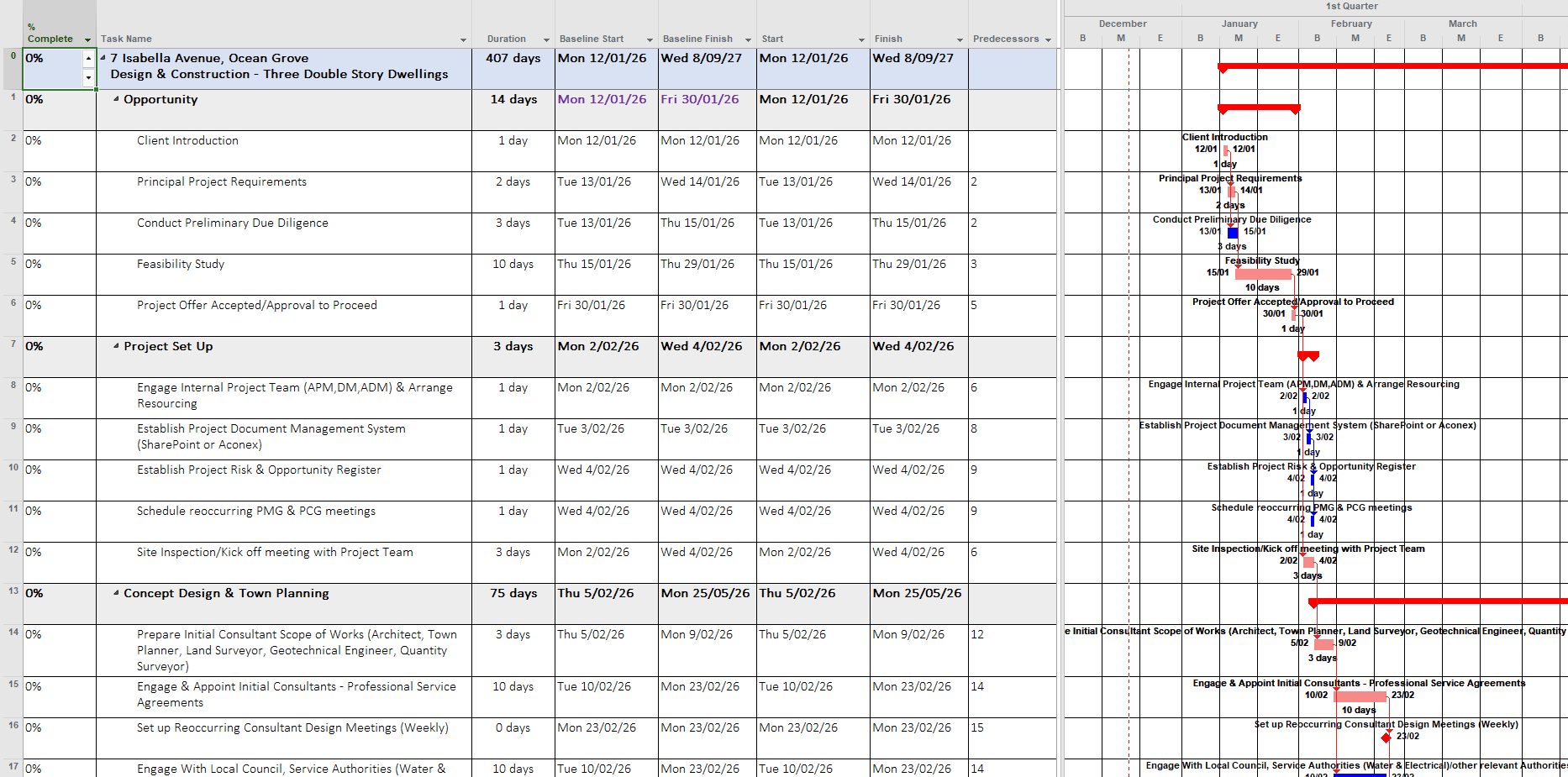
Task: Open the % Complete column filter dropdown
Action: 87,39
